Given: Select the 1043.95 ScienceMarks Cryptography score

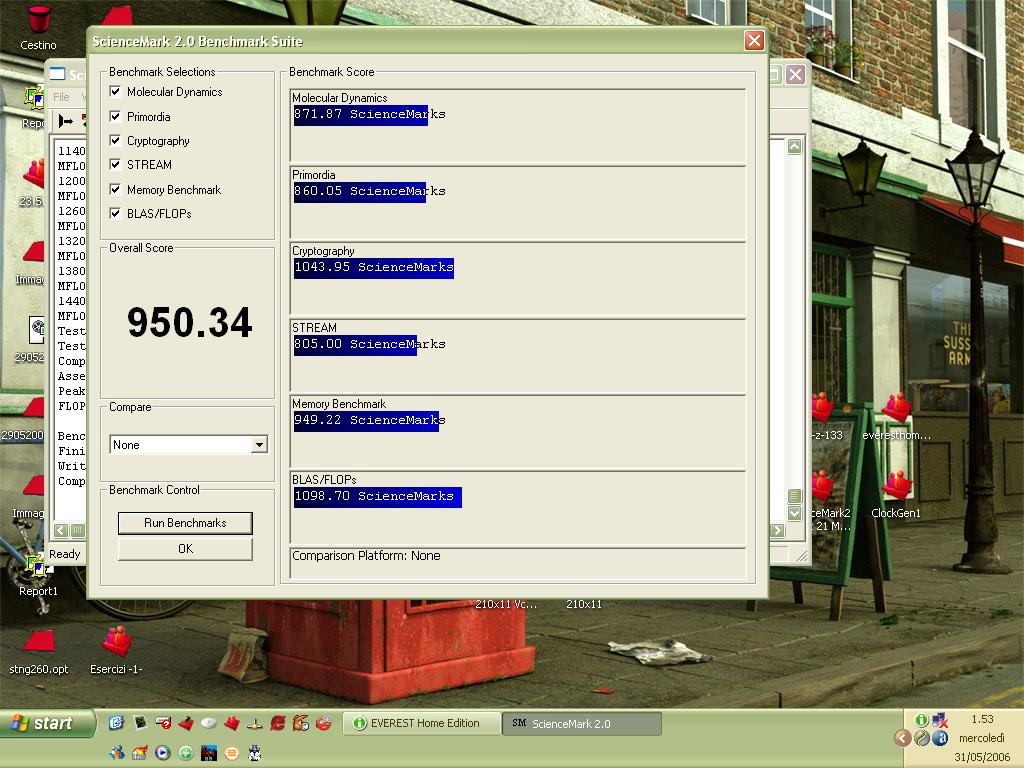Looking at the screenshot, I should click(x=374, y=268).
